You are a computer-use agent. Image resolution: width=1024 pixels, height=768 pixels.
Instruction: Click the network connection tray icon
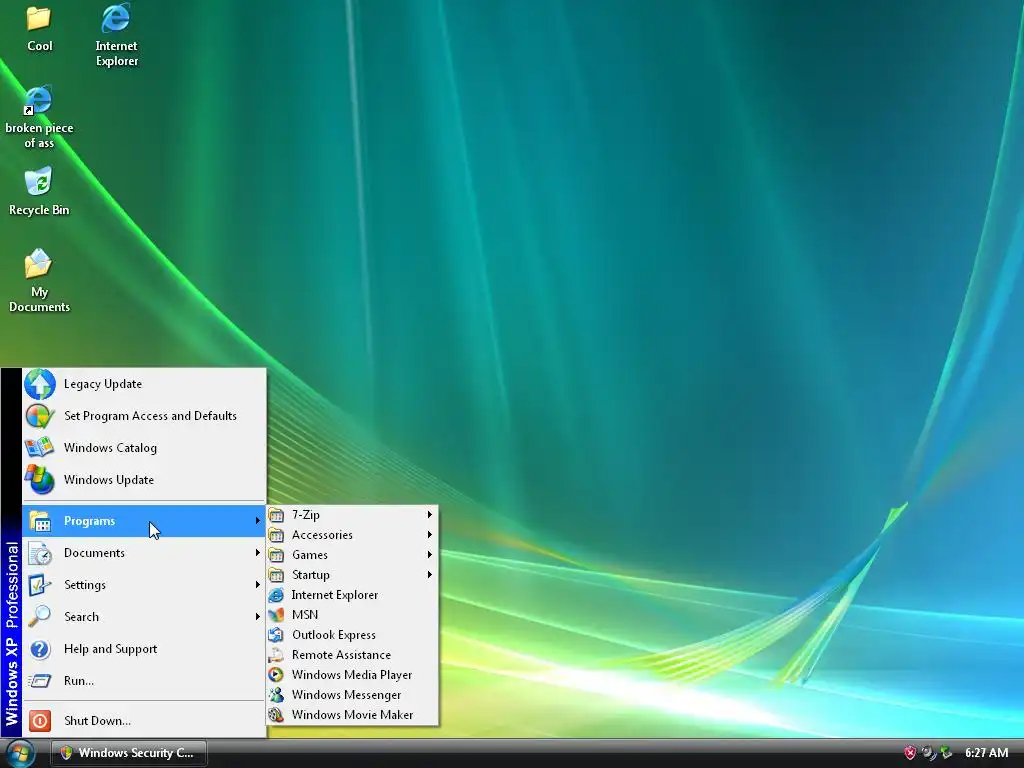click(946, 753)
